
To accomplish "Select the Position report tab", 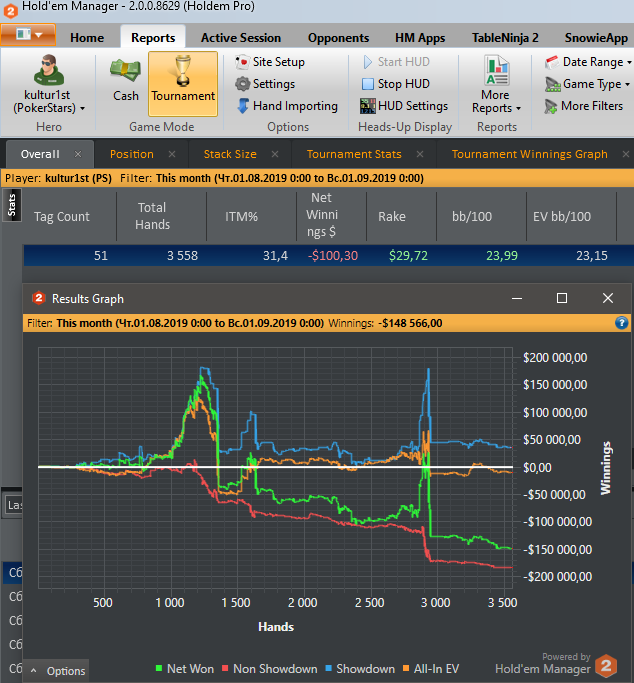I will coord(132,154).
